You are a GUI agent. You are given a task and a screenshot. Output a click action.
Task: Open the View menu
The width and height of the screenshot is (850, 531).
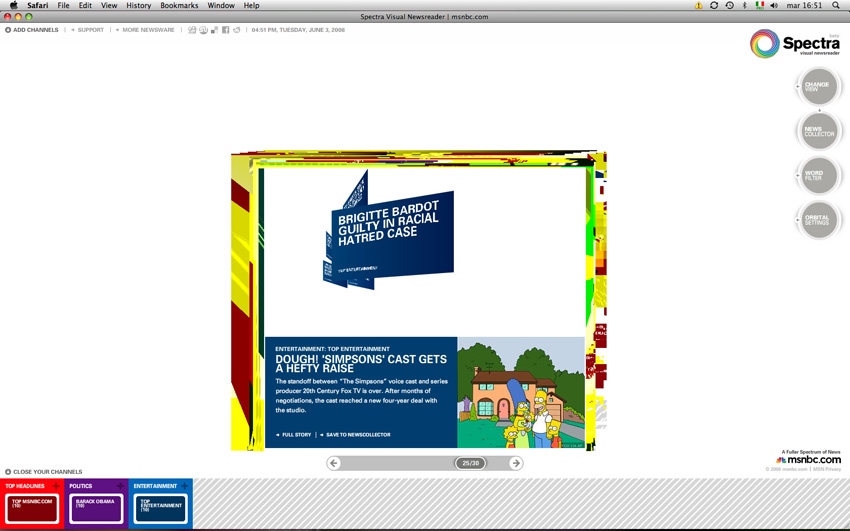(x=109, y=5)
